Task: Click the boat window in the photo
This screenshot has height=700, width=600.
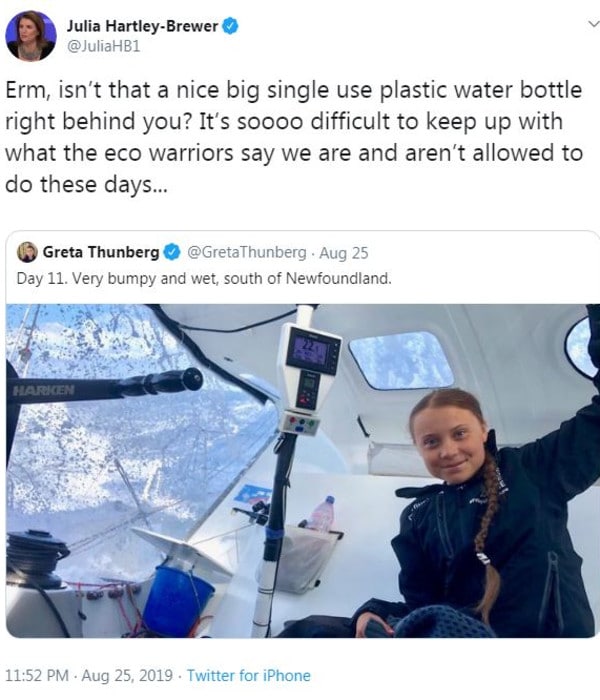Action: [400, 360]
